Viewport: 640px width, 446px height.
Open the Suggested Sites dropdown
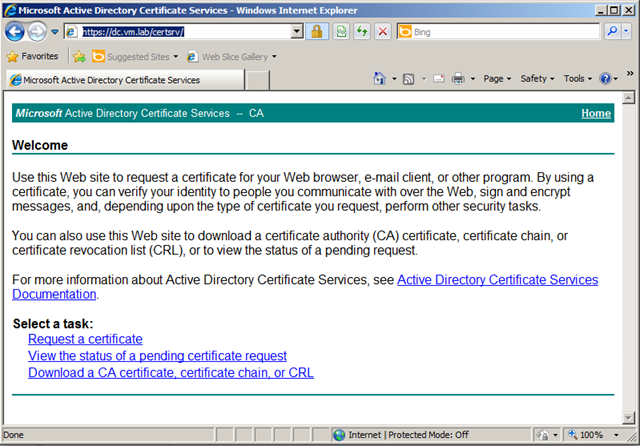[x=135, y=57]
